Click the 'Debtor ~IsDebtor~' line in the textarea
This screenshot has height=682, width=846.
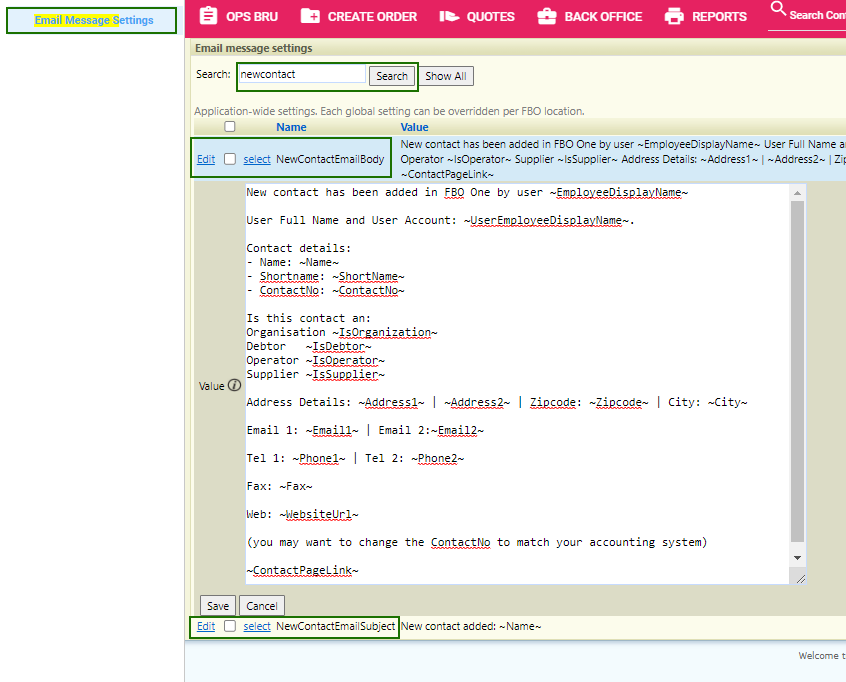click(309, 346)
